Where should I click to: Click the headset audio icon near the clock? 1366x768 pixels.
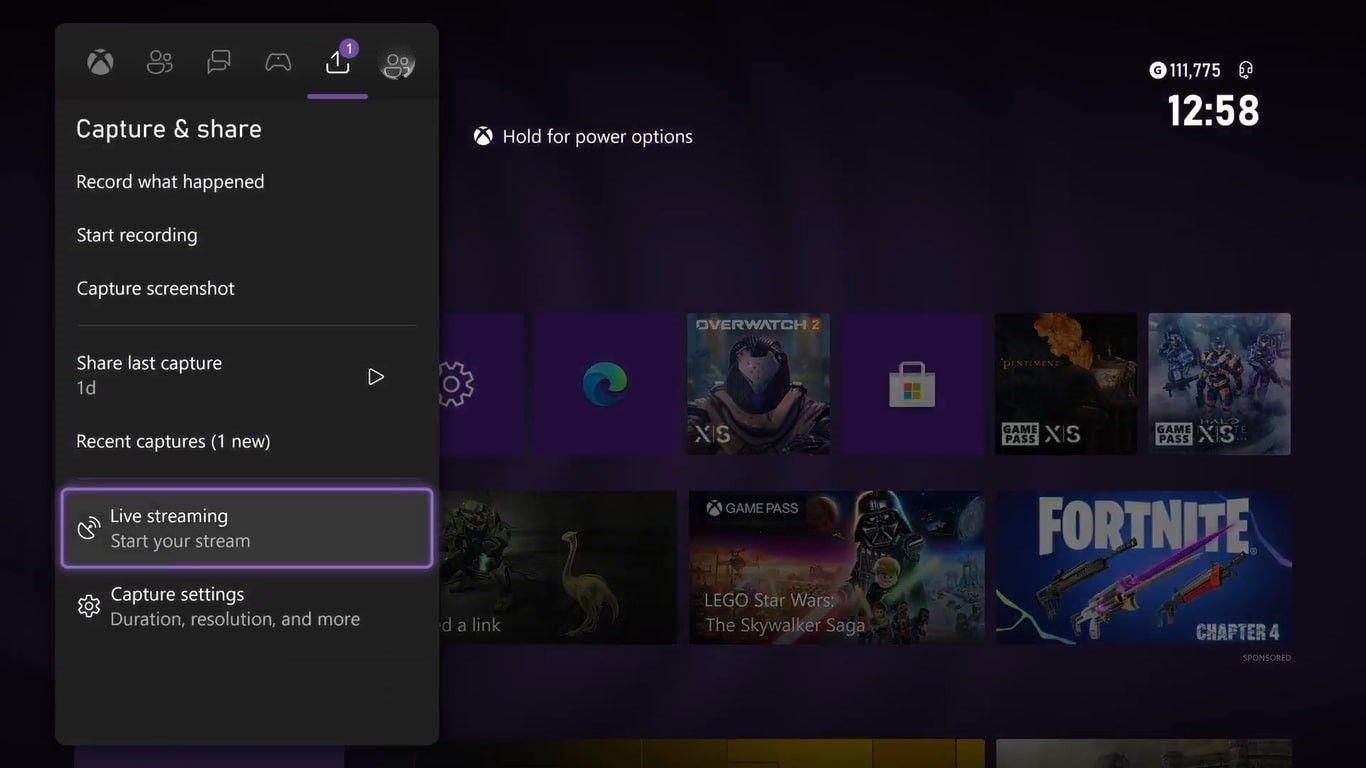tap(1245, 69)
